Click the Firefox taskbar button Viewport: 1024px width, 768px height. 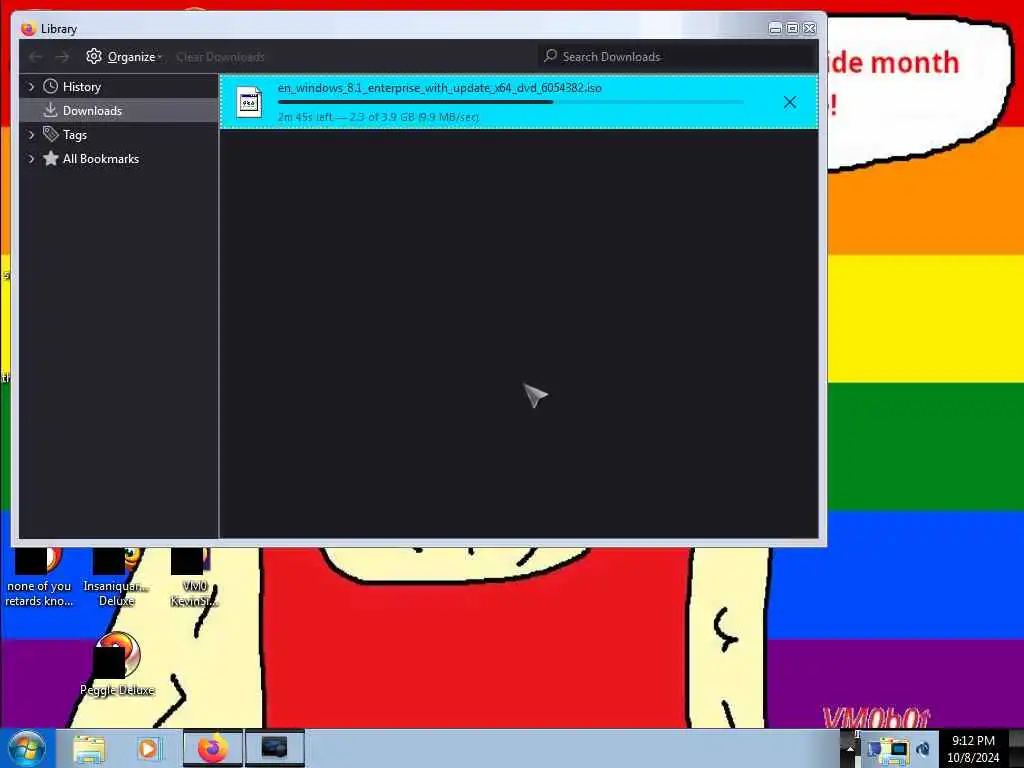[x=212, y=748]
